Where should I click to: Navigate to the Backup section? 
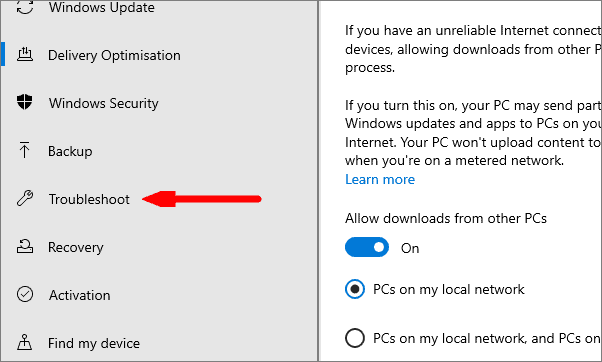coord(70,151)
